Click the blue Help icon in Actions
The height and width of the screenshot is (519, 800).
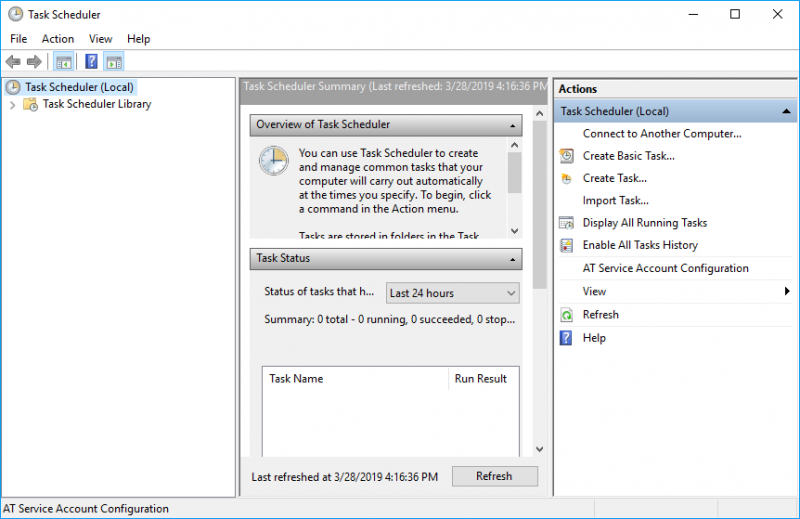click(x=566, y=338)
